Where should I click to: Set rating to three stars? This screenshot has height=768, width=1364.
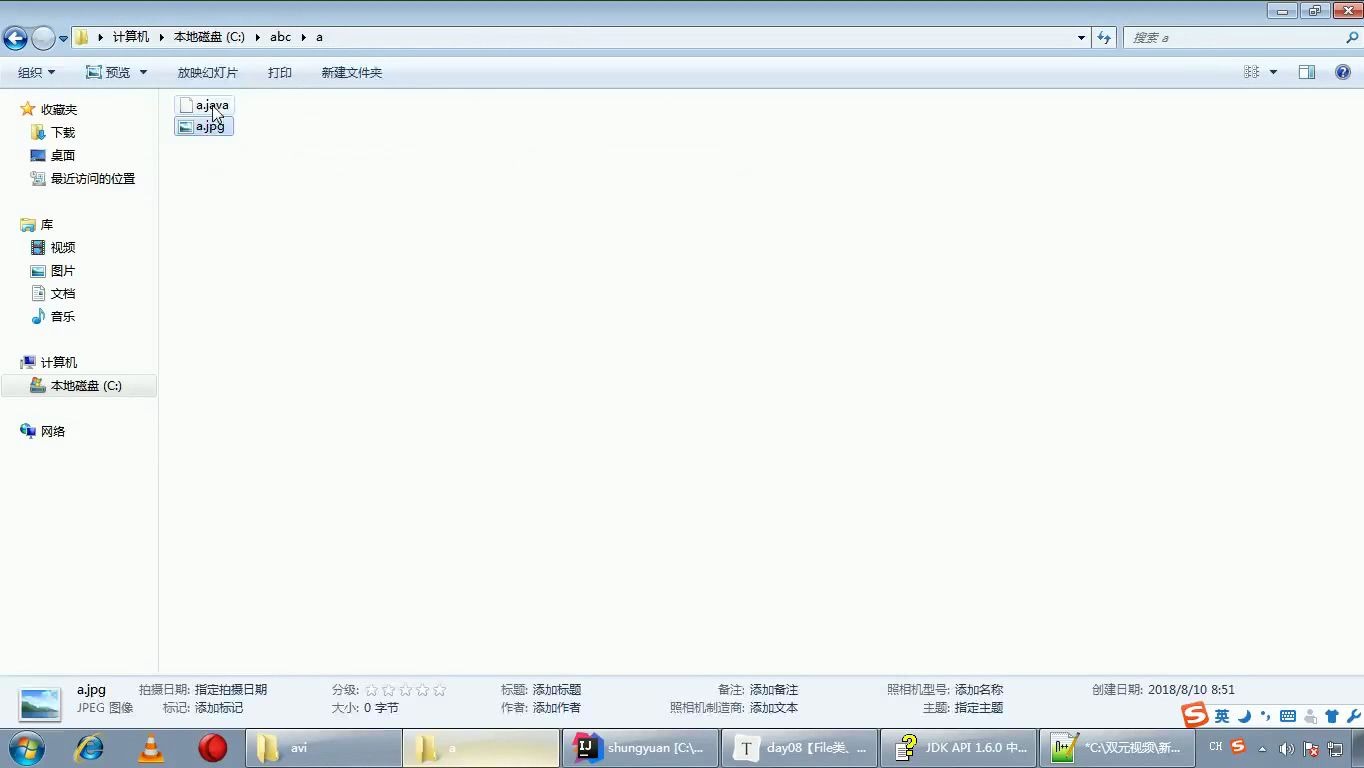pos(405,690)
